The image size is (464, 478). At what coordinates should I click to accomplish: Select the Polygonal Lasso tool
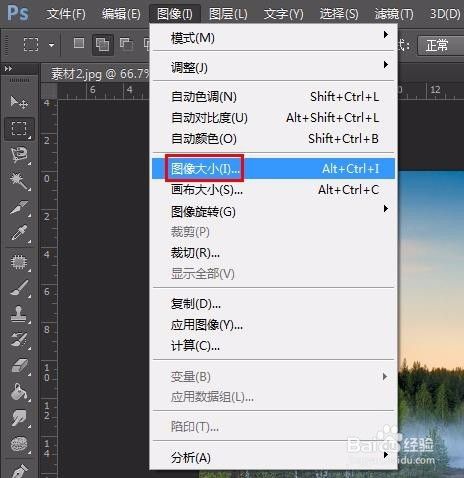(19, 155)
